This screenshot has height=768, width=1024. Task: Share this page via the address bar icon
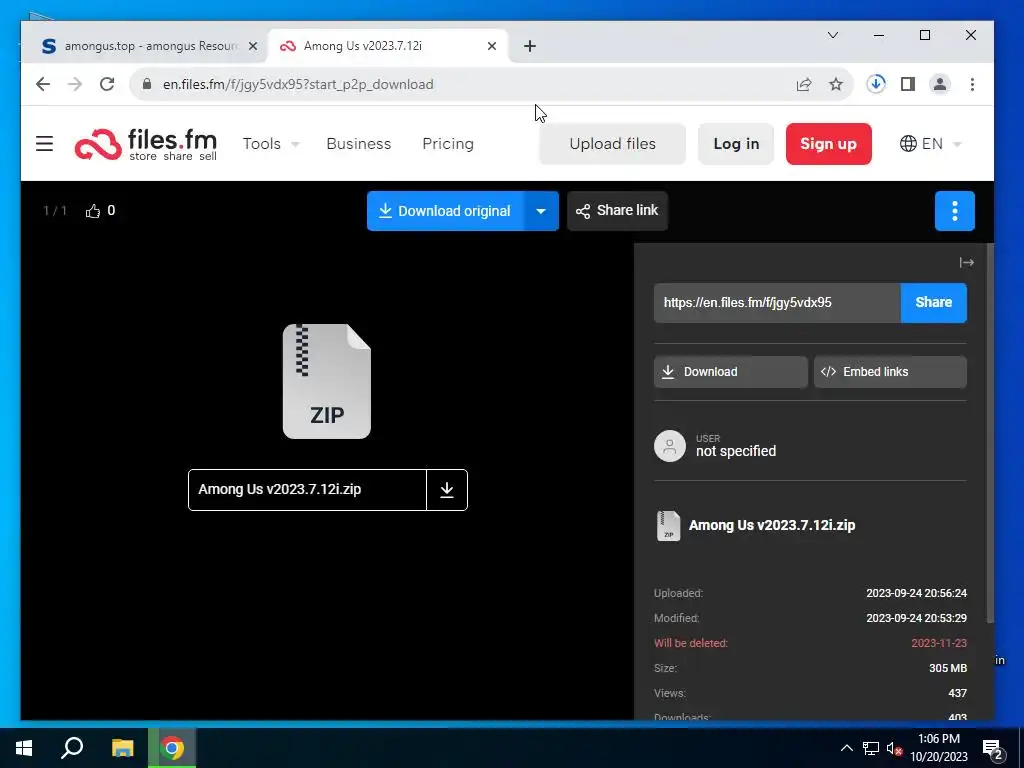[x=804, y=84]
